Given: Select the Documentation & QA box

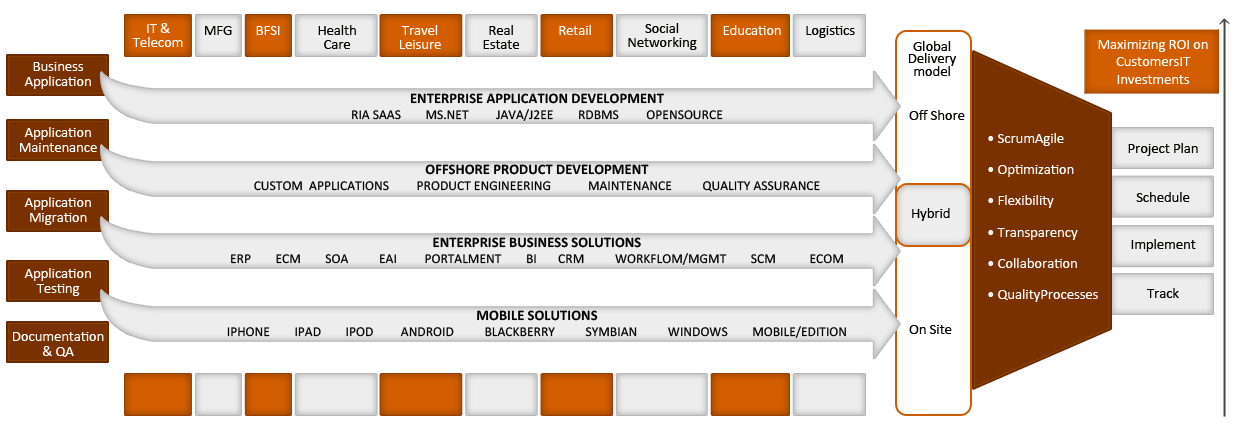Looking at the screenshot, I should 56,344.
